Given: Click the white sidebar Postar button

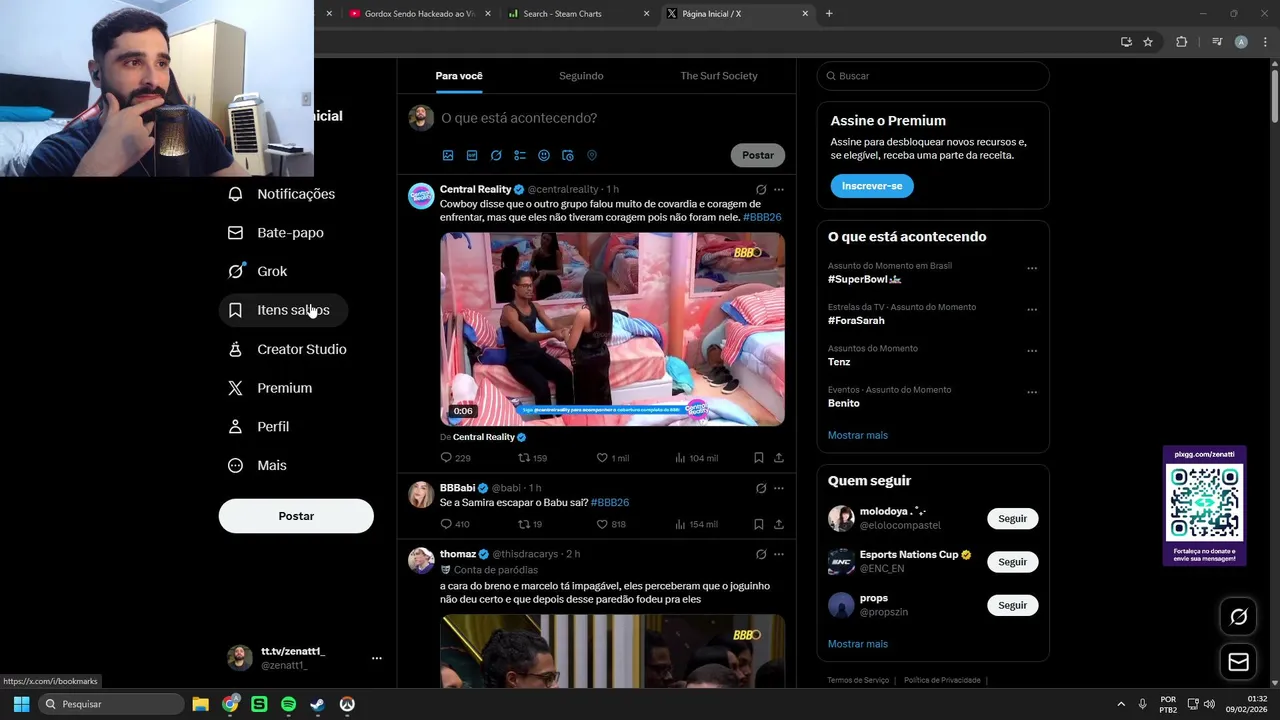Looking at the screenshot, I should 296,516.
